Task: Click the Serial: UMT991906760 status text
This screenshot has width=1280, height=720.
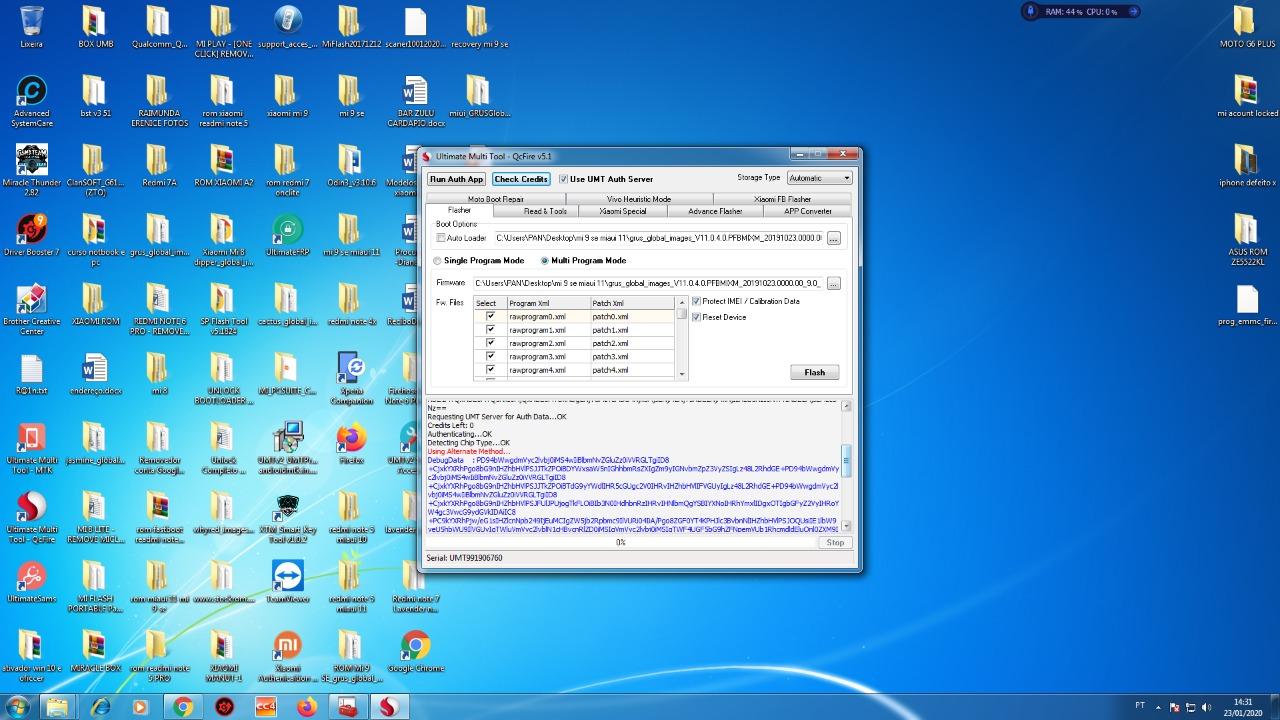Action: [x=464, y=558]
